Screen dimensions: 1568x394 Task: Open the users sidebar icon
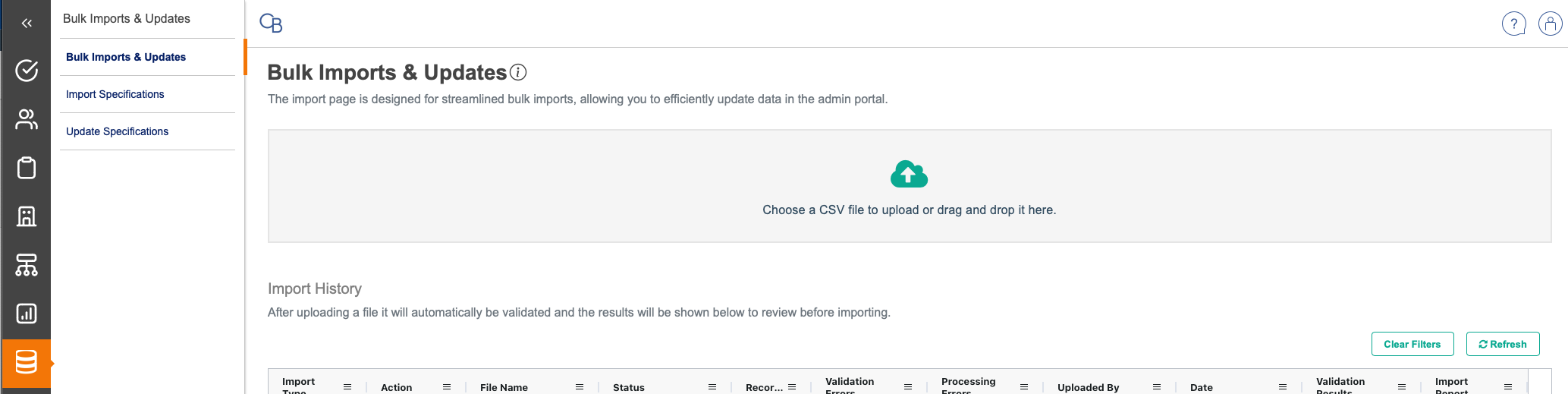(27, 119)
